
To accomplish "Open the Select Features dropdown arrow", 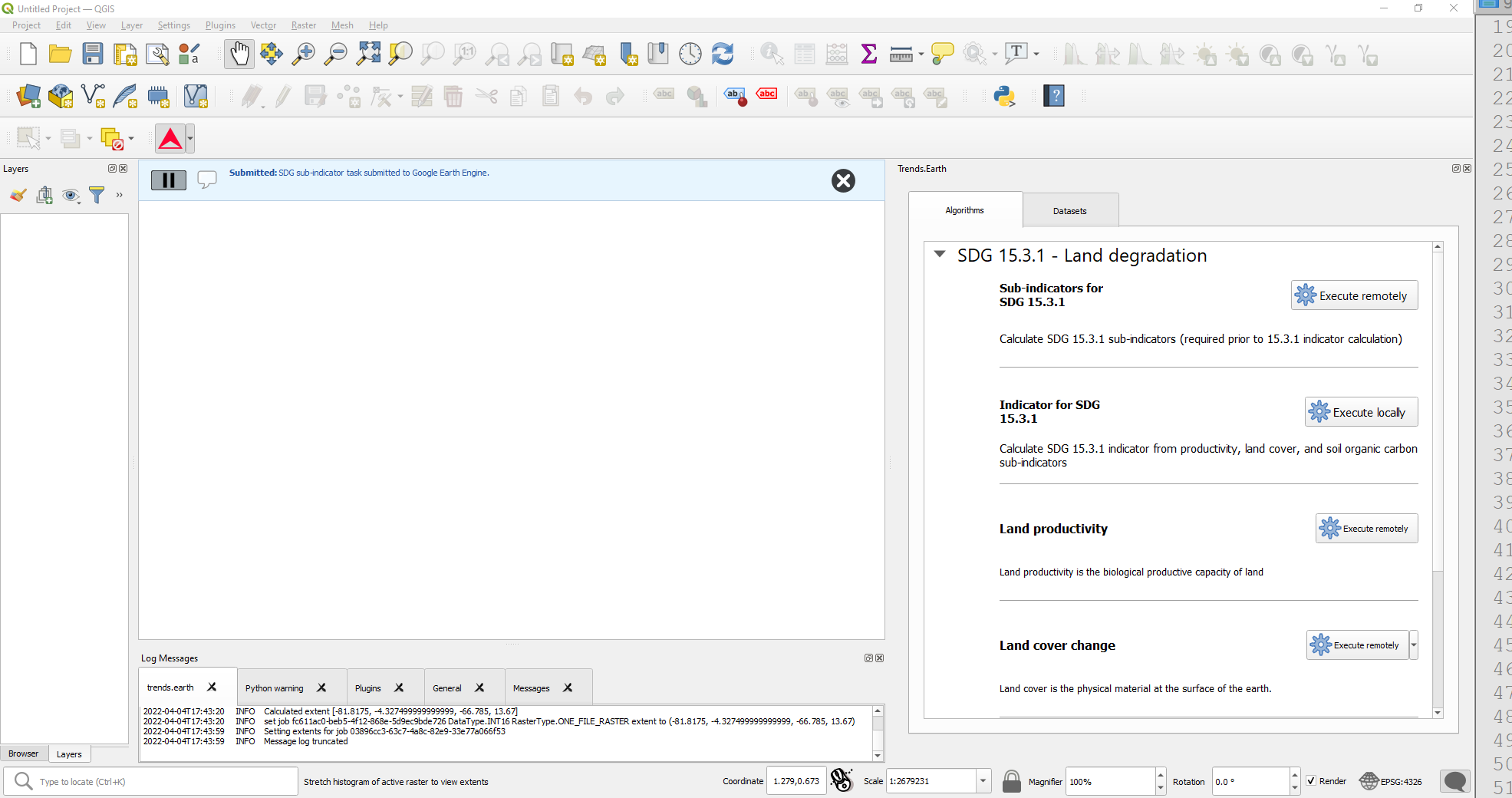I will (48, 139).
